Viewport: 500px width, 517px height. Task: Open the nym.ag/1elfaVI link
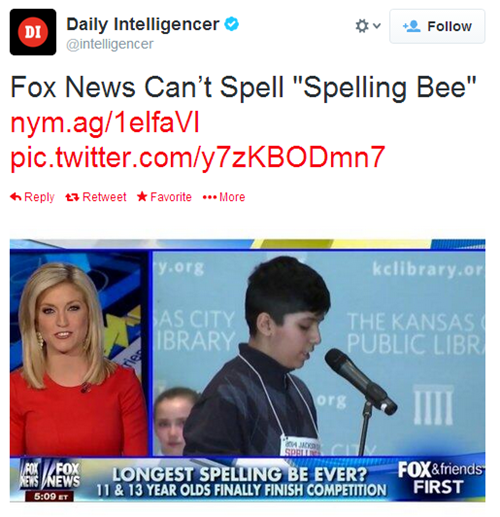tap(105, 122)
